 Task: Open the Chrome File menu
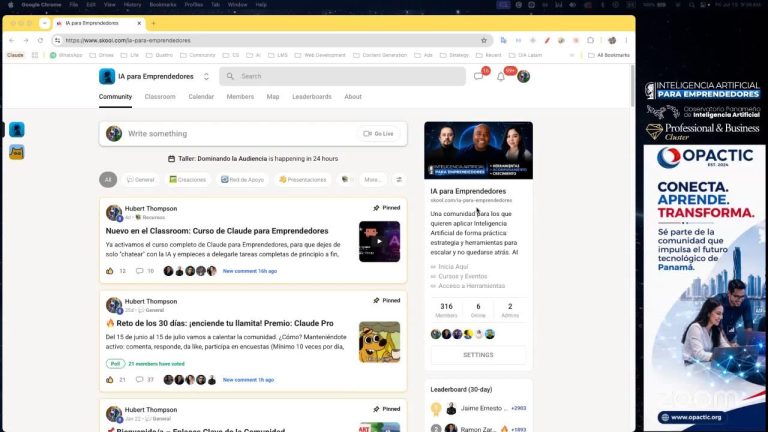pyautogui.click(x=73, y=5)
